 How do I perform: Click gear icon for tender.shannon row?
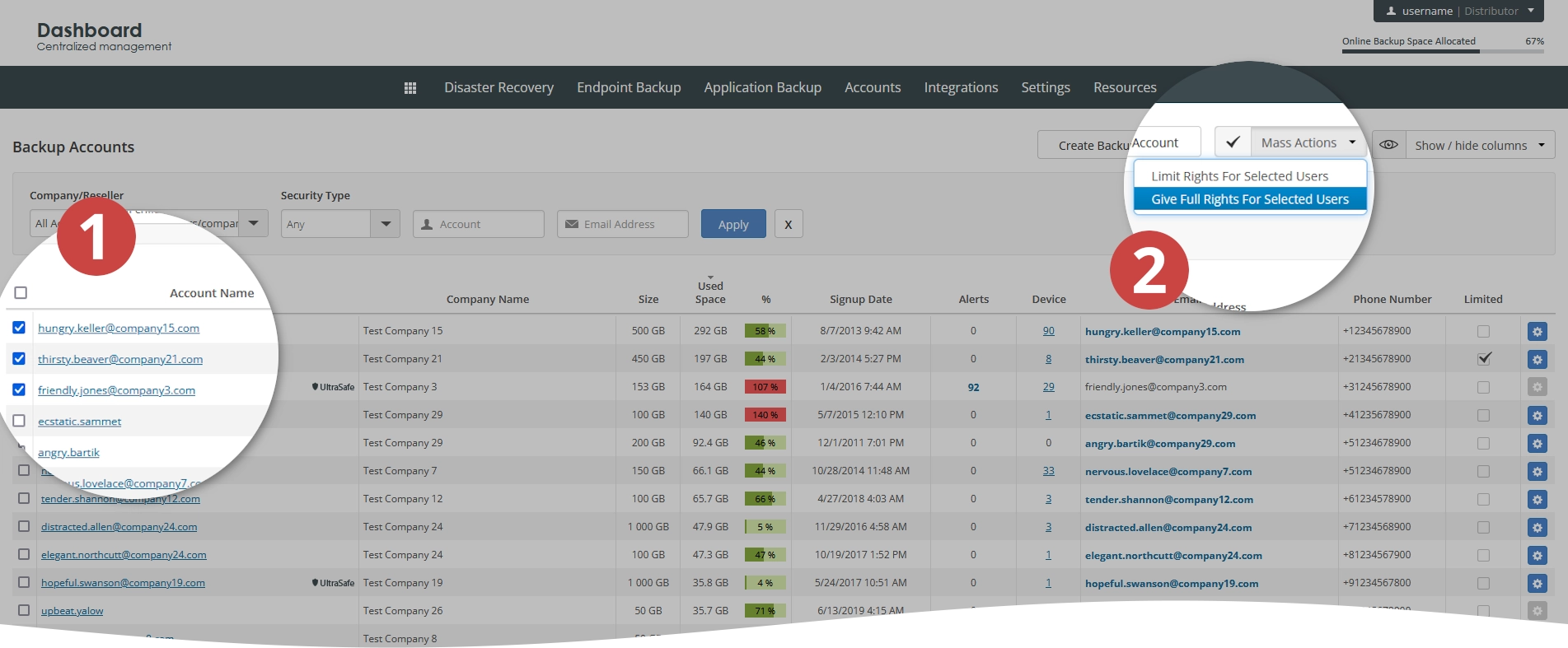[1537, 500]
